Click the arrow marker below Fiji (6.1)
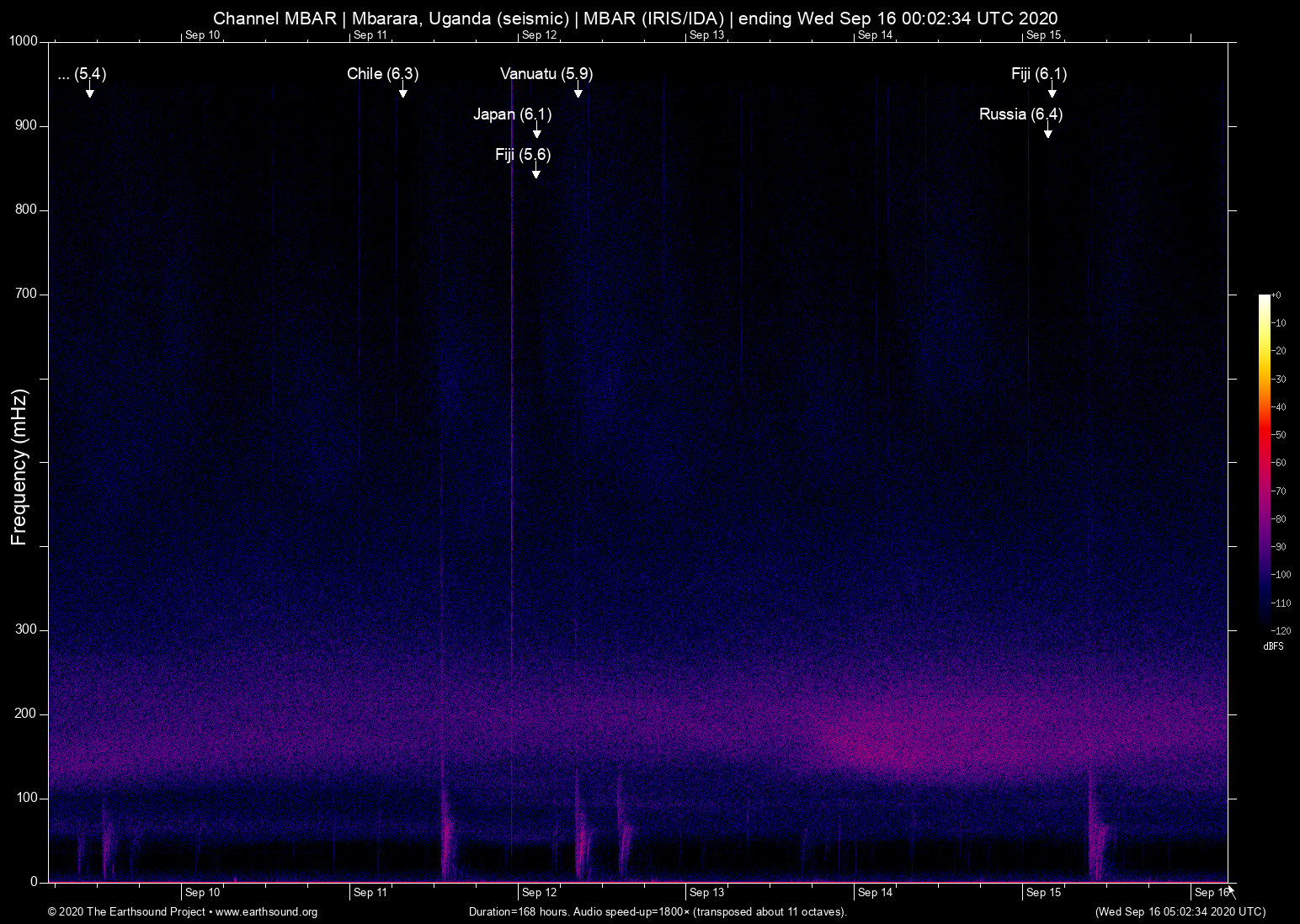The width and height of the screenshot is (1300, 924). pos(1052,91)
